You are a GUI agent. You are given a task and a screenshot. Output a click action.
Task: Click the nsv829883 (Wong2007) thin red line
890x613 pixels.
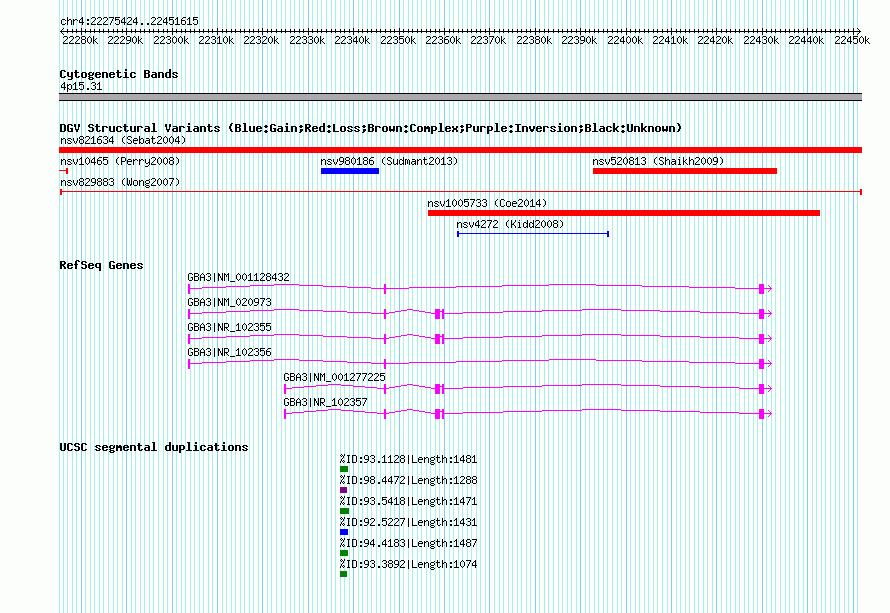(460, 192)
